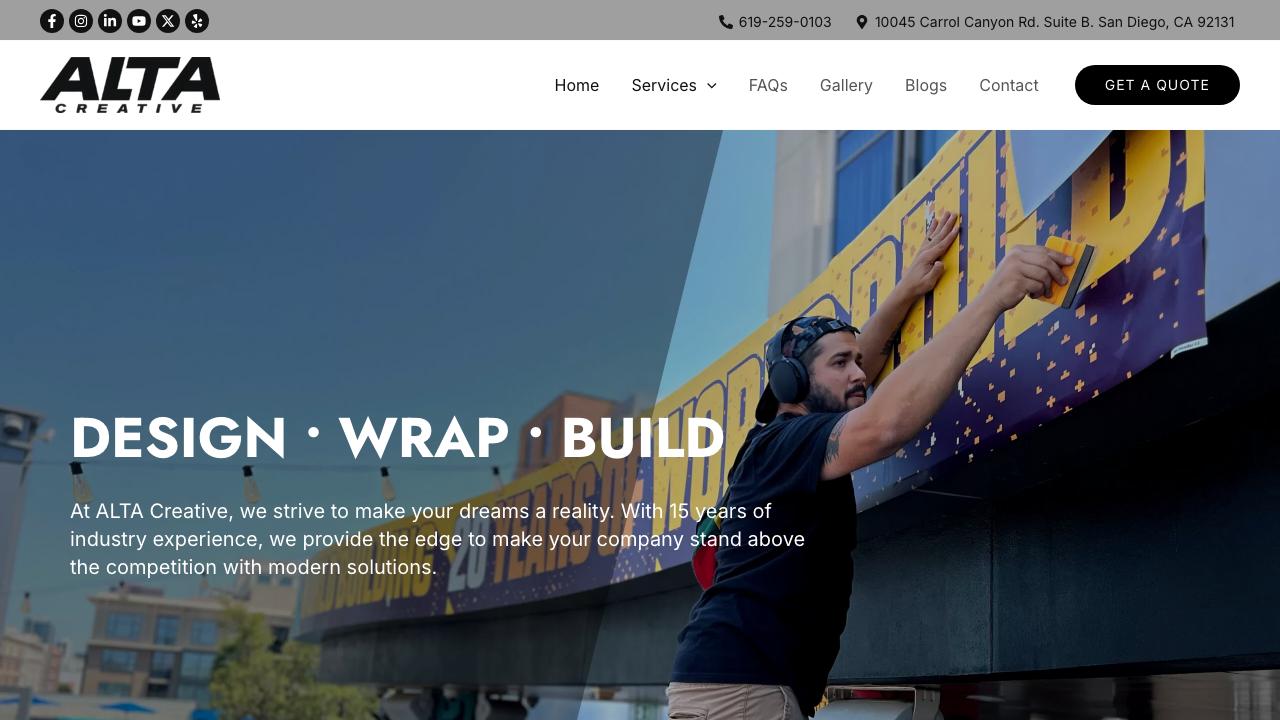Open the Instagram social icon
The image size is (1280, 720).
pyautogui.click(x=81, y=21)
